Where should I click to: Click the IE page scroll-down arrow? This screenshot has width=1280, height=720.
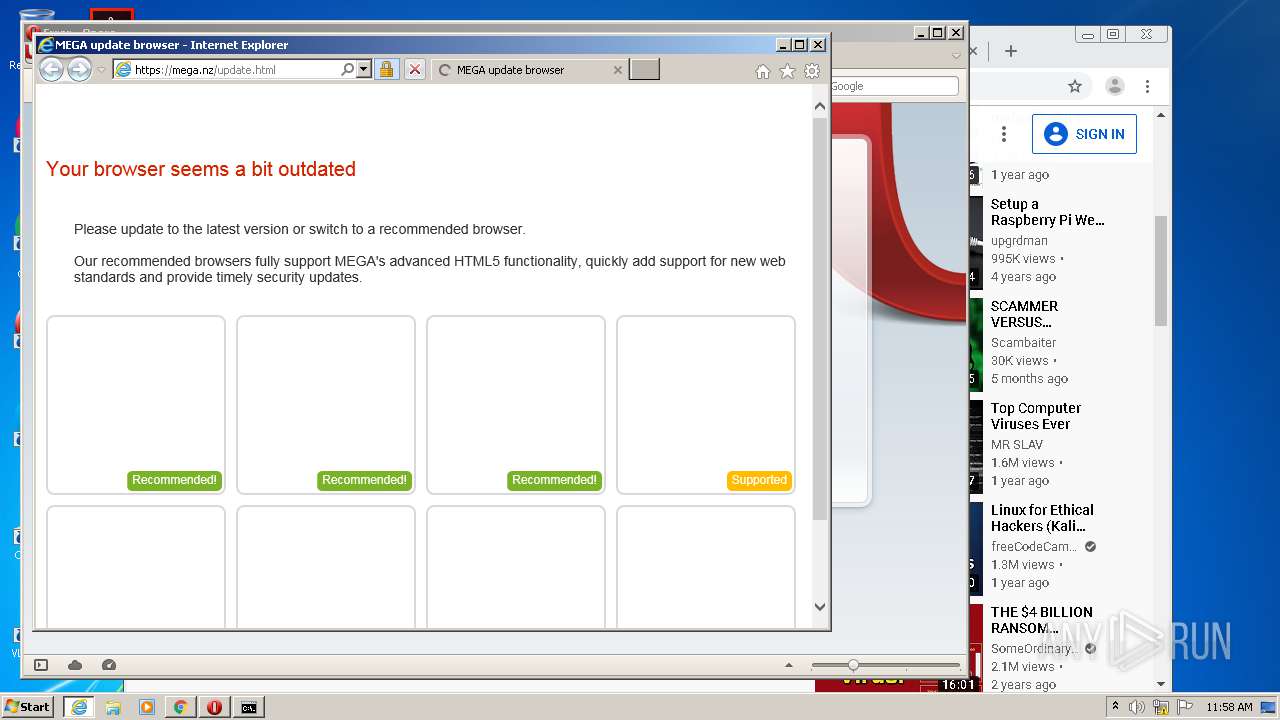pyautogui.click(x=820, y=606)
